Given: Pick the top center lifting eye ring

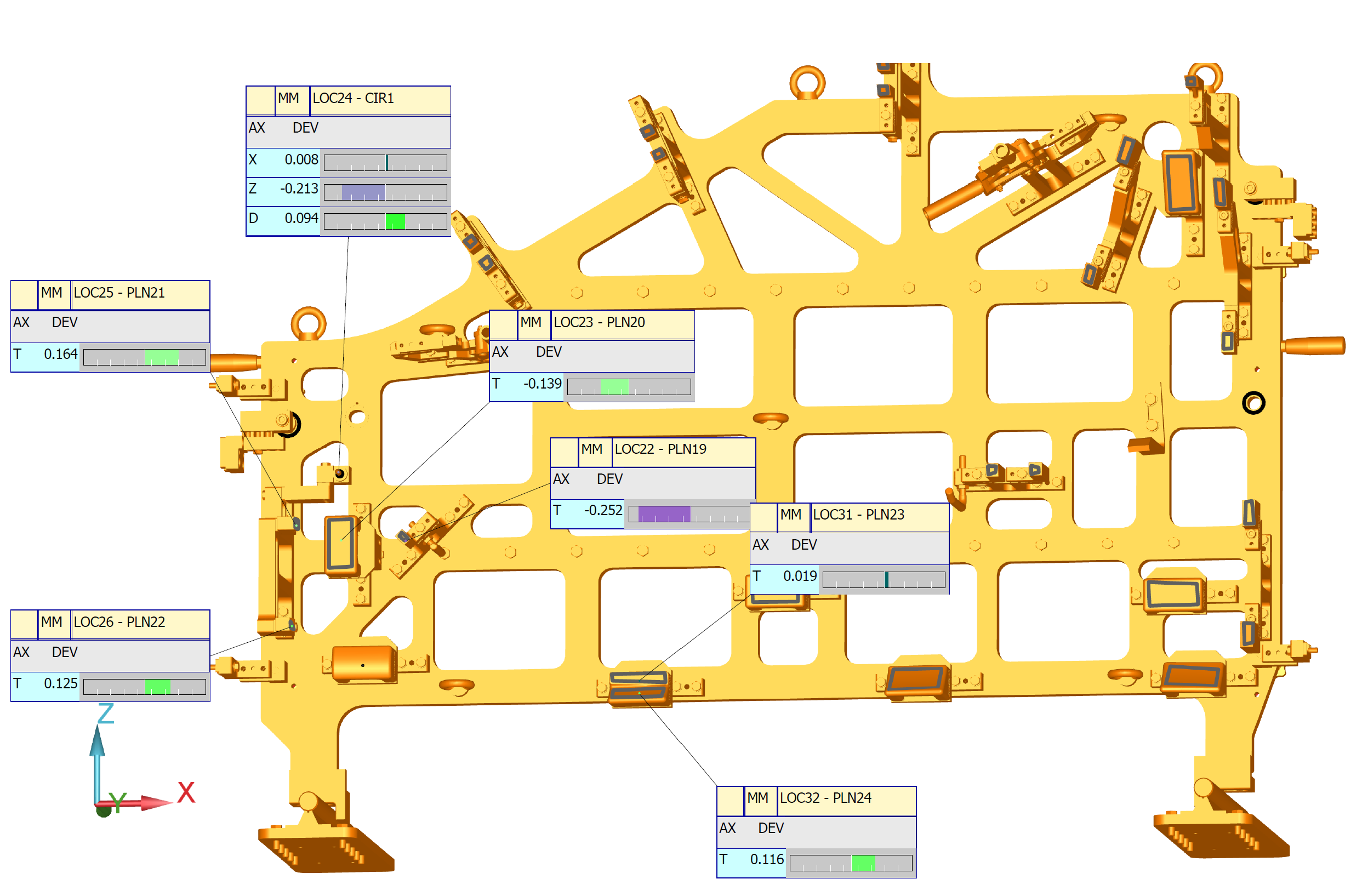Looking at the screenshot, I should [x=807, y=82].
